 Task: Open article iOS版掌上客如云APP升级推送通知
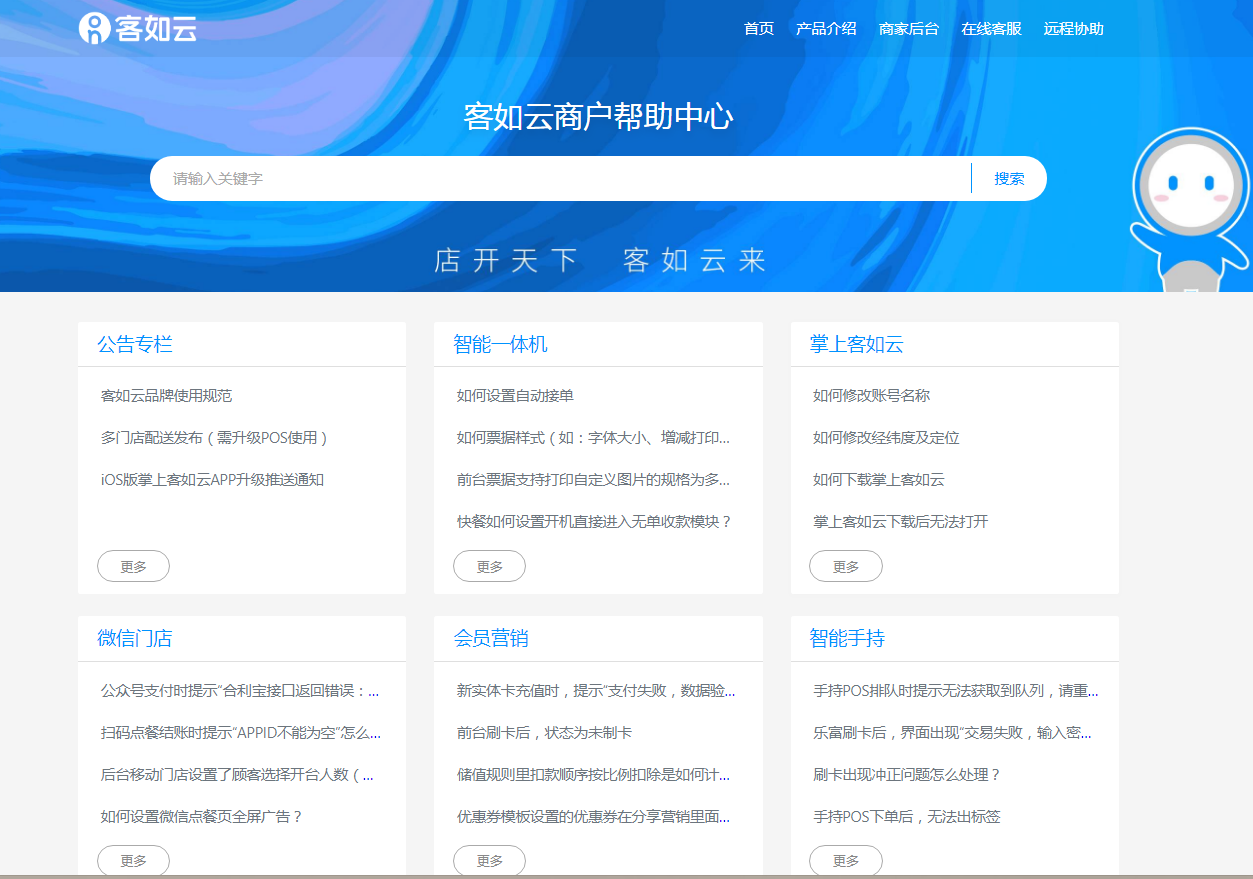[212, 480]
